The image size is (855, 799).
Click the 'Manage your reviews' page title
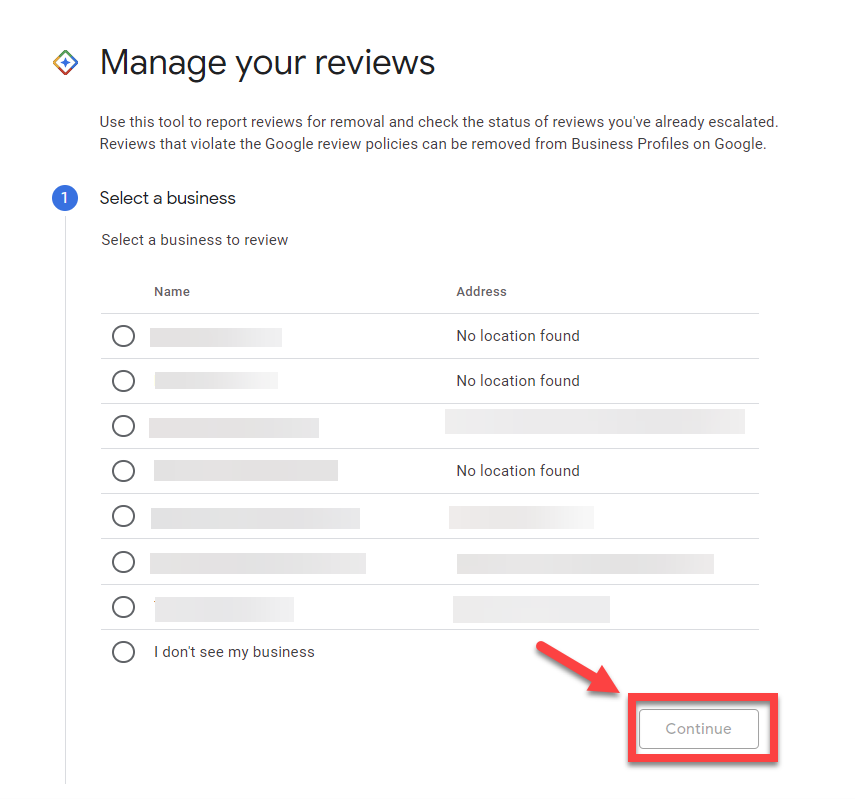click(266, 62)
